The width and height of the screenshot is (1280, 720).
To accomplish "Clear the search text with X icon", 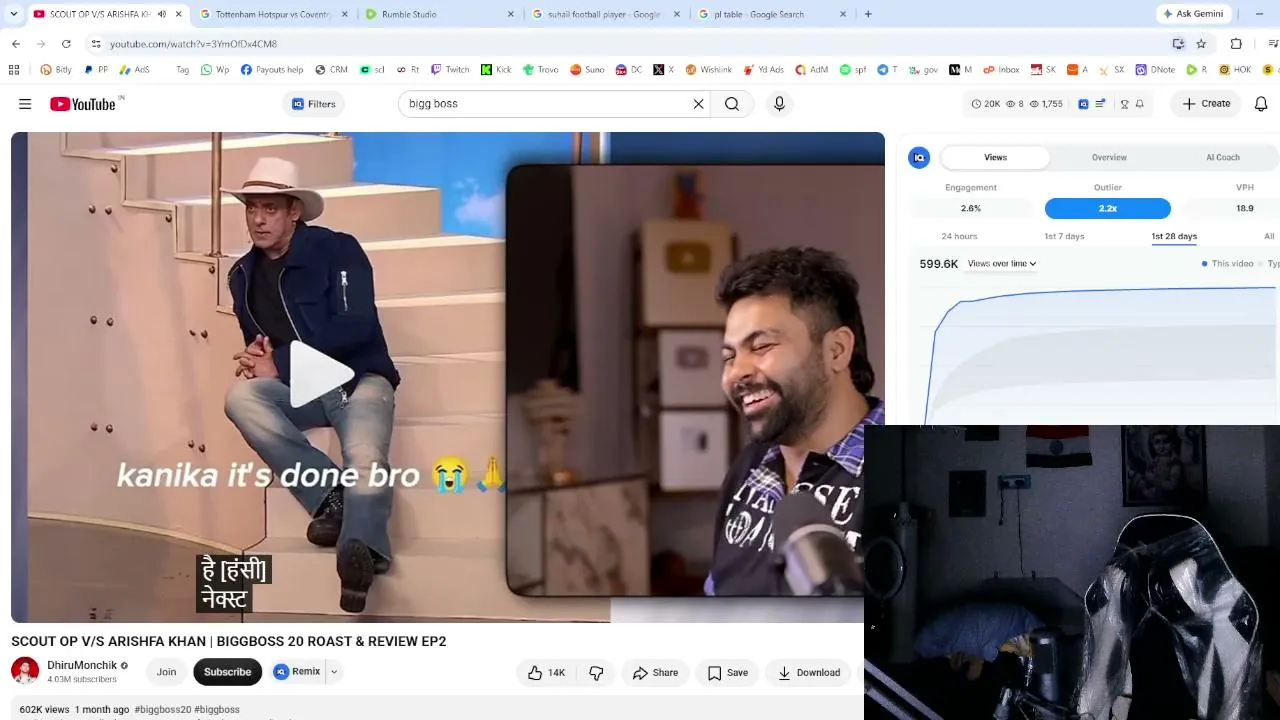I will click(x=699, y=104).
